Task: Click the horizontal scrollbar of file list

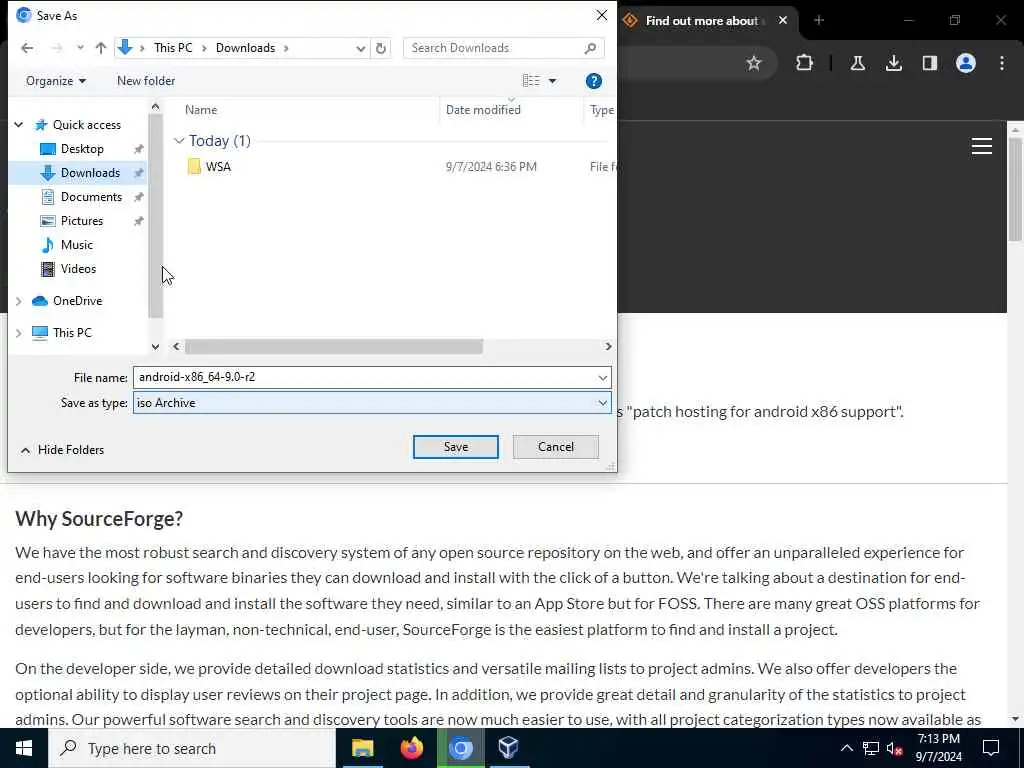Action: pos(334,346)
